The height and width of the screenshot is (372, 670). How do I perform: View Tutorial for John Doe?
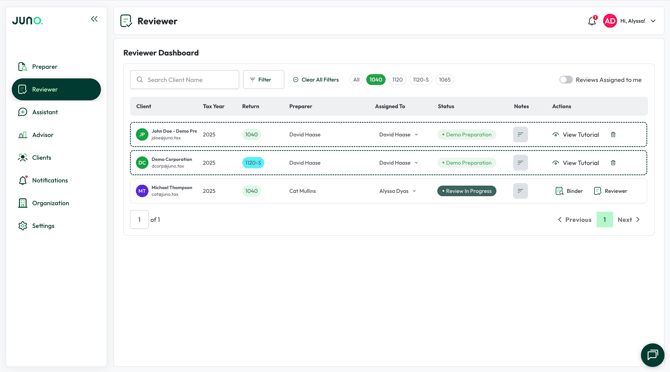(x=576, y=135)
